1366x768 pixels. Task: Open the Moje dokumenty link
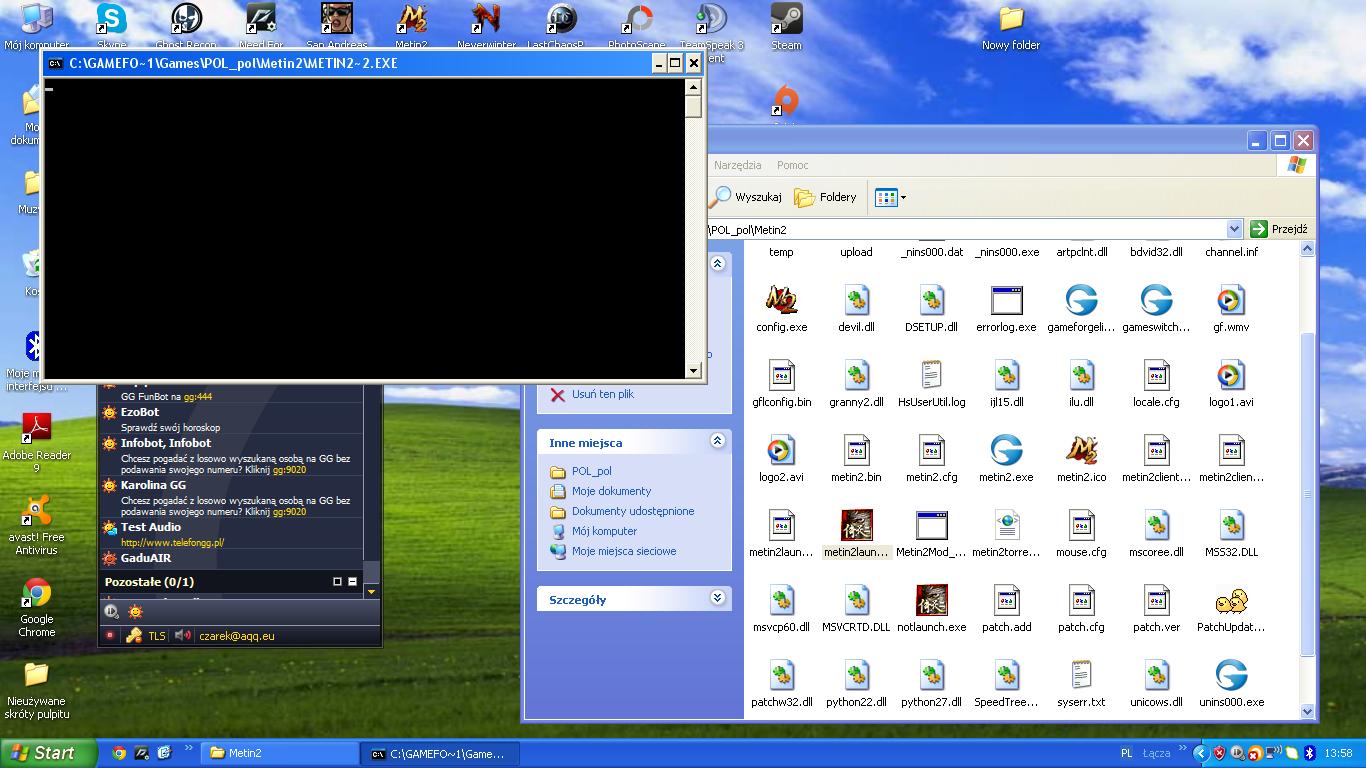[611, 491]
